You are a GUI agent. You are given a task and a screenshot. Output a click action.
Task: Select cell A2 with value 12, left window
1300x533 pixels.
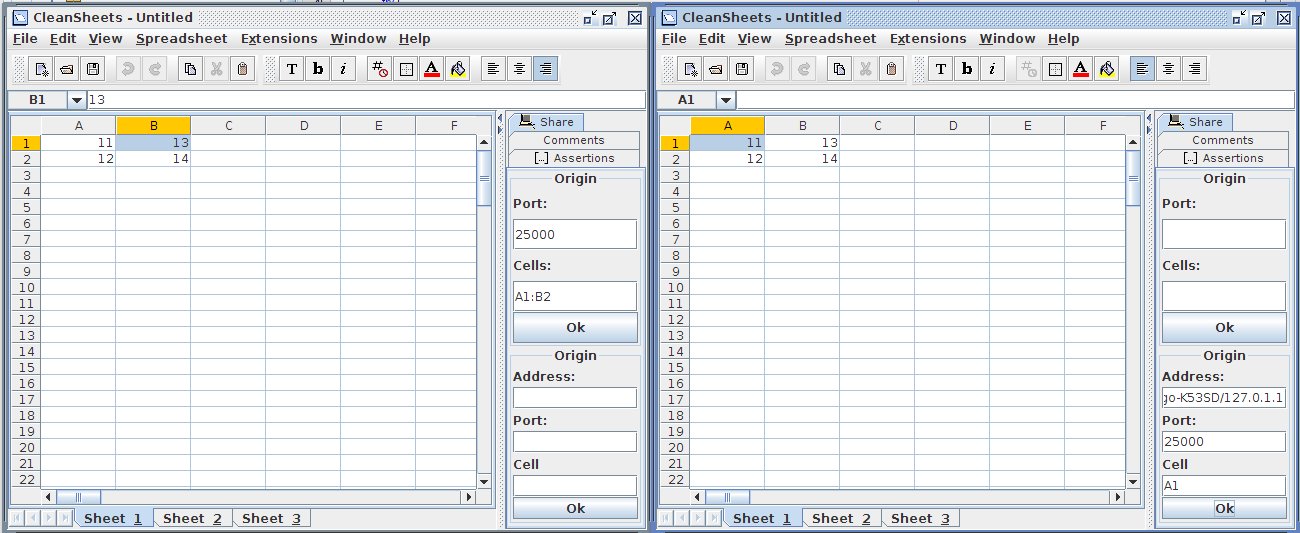coord(78,159)
